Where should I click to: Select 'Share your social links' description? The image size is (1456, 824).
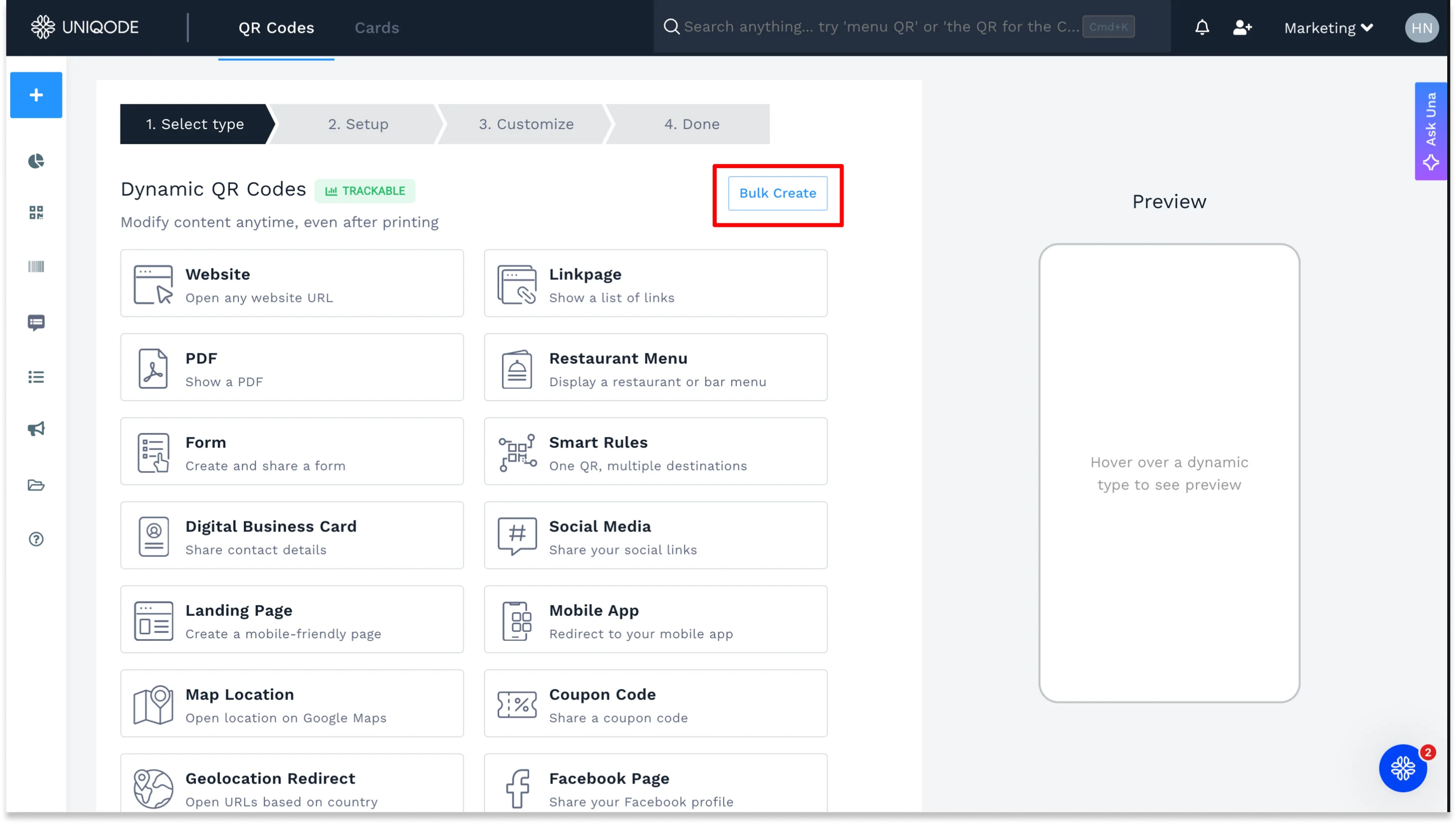click(x=623, y=550)
